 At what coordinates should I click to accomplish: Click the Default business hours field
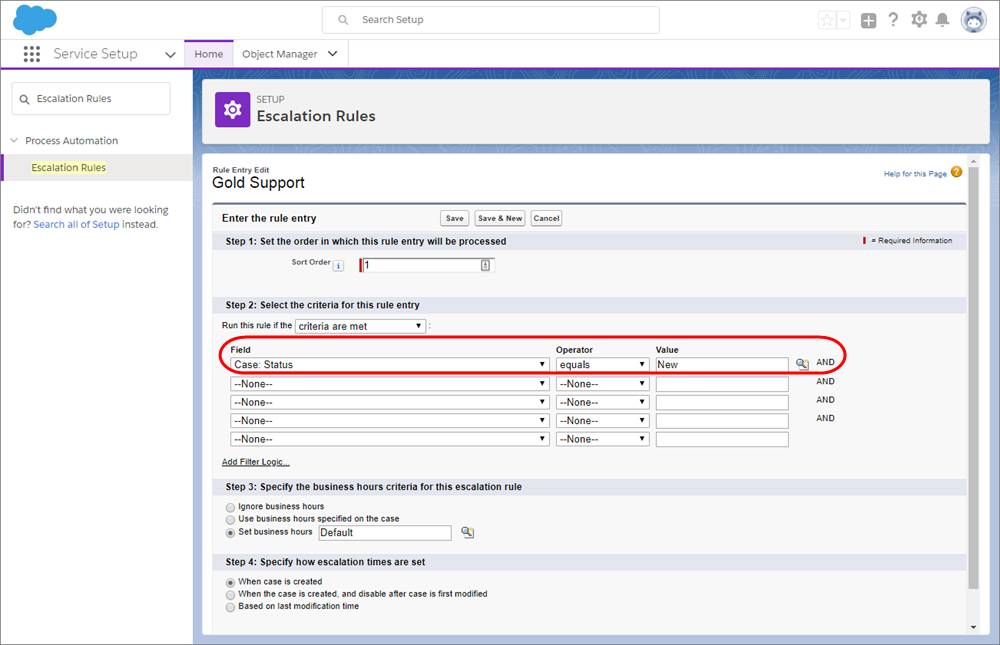pos(385,533)
